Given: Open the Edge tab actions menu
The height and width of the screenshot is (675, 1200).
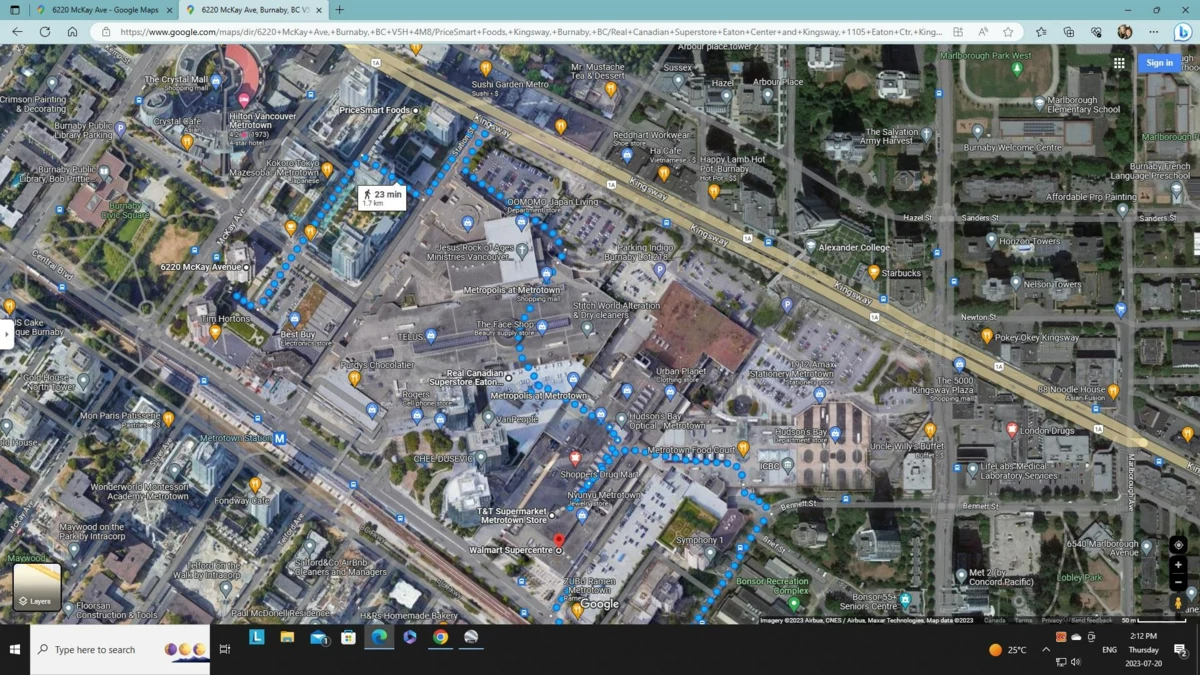Looking at the screenshot, I should (14, 10).
